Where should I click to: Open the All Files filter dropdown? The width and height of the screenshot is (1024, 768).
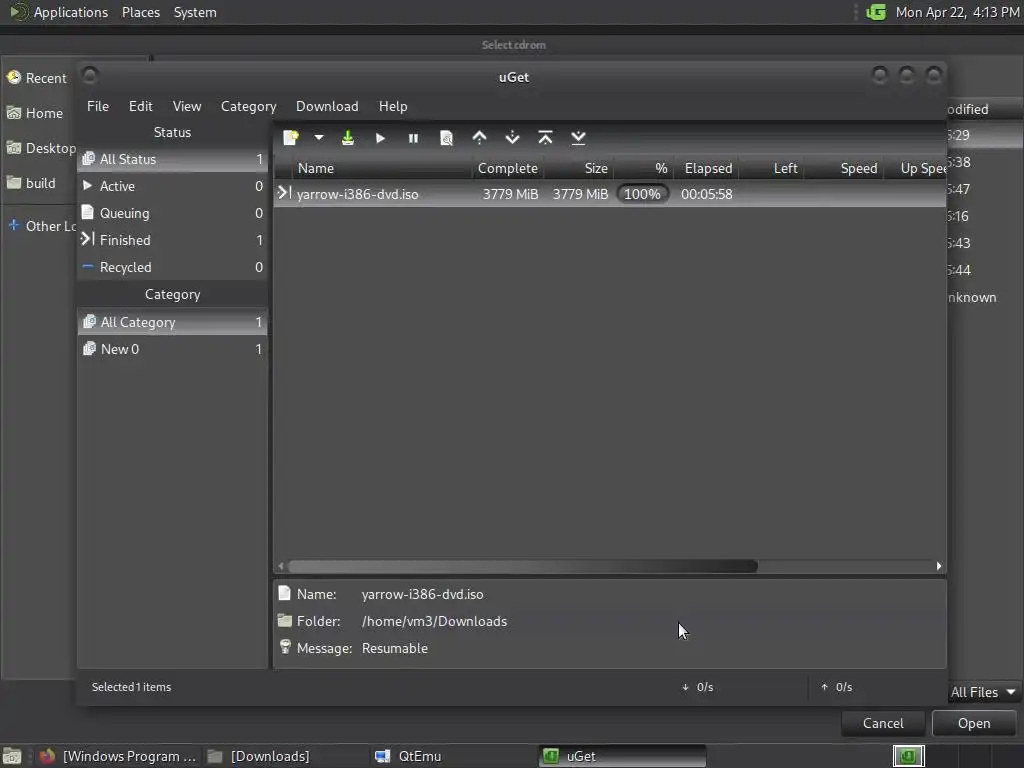tap(983, 692)
